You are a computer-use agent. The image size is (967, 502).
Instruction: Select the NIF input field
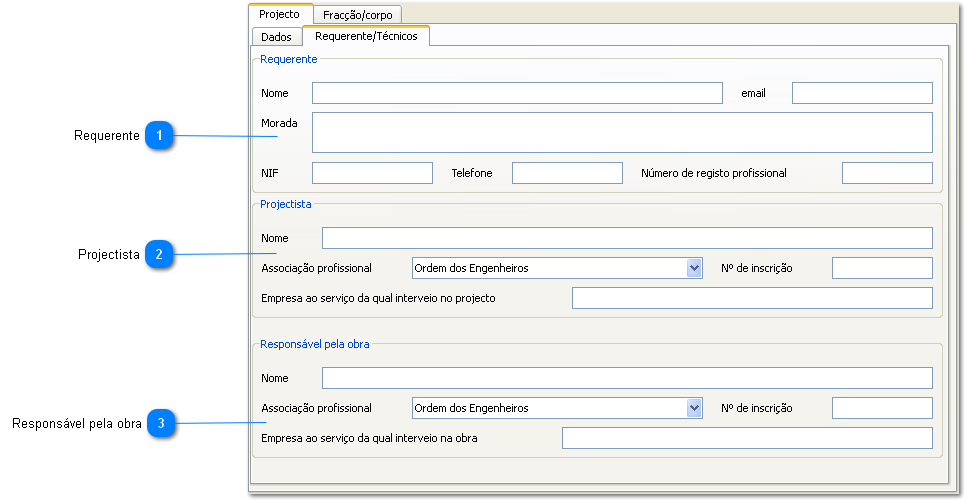372,173
